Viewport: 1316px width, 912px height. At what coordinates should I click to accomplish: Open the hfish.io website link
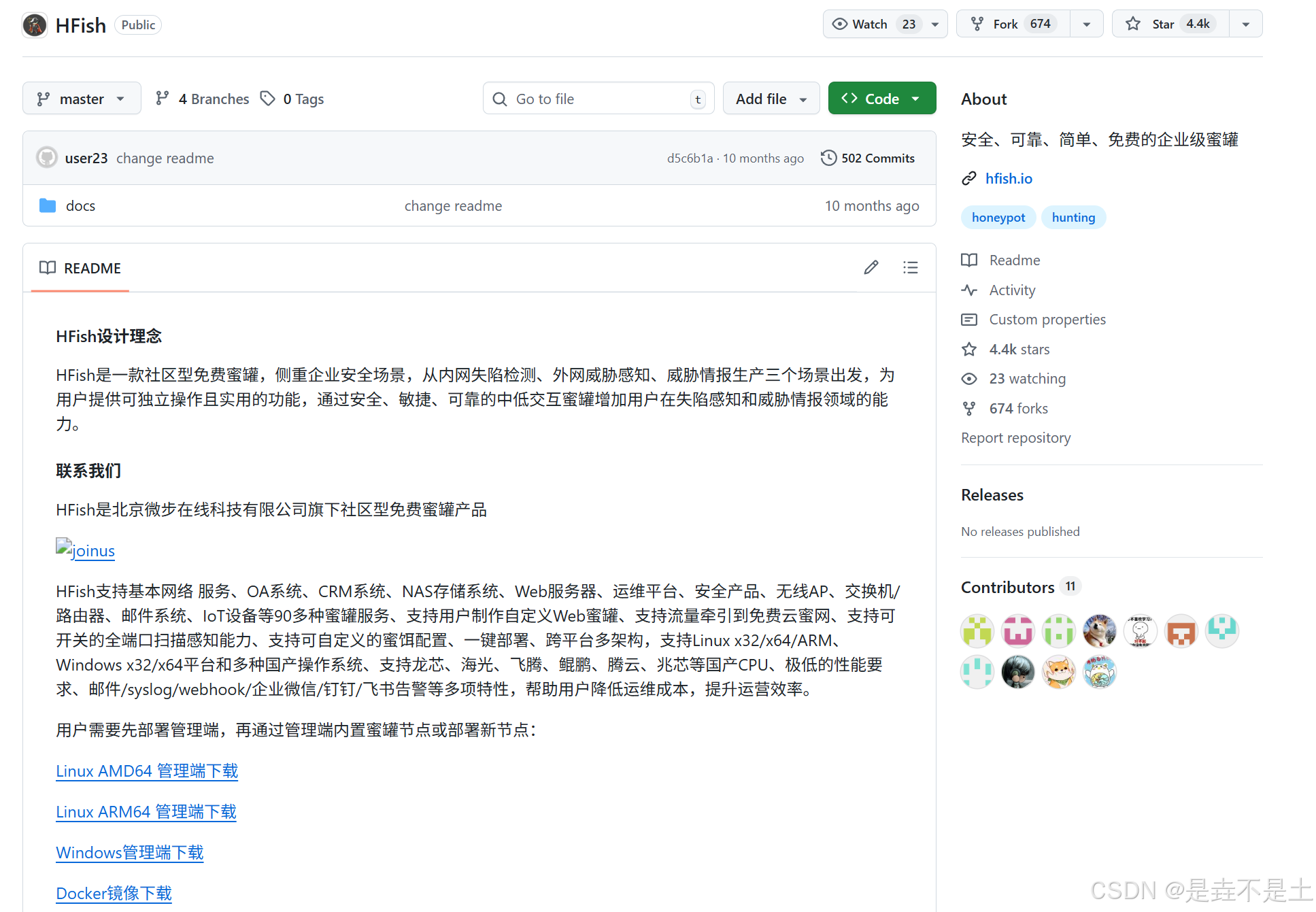click(x=1008, y=178)
